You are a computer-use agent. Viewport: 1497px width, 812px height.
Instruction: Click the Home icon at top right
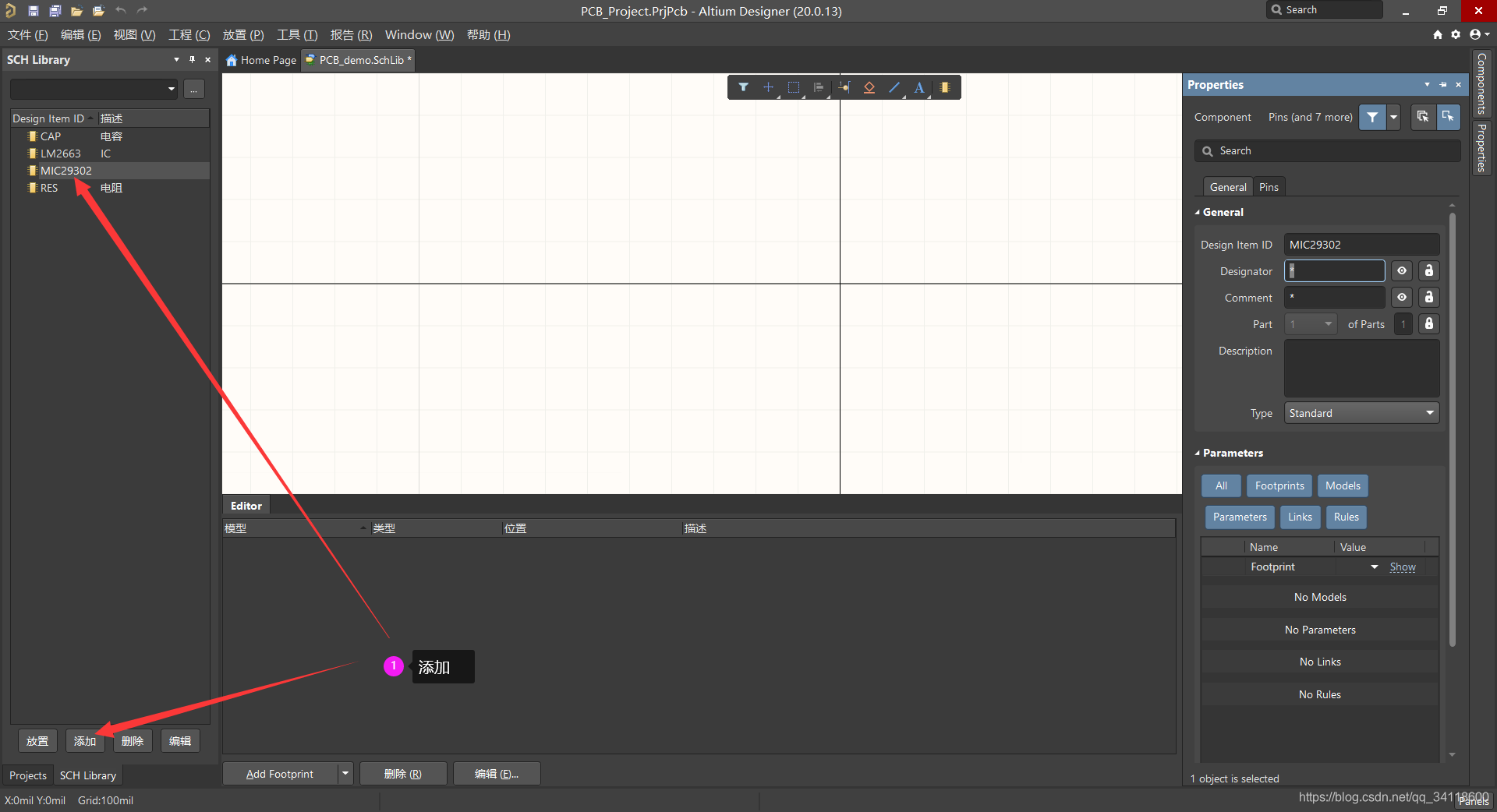click(x=1438, y=34)
